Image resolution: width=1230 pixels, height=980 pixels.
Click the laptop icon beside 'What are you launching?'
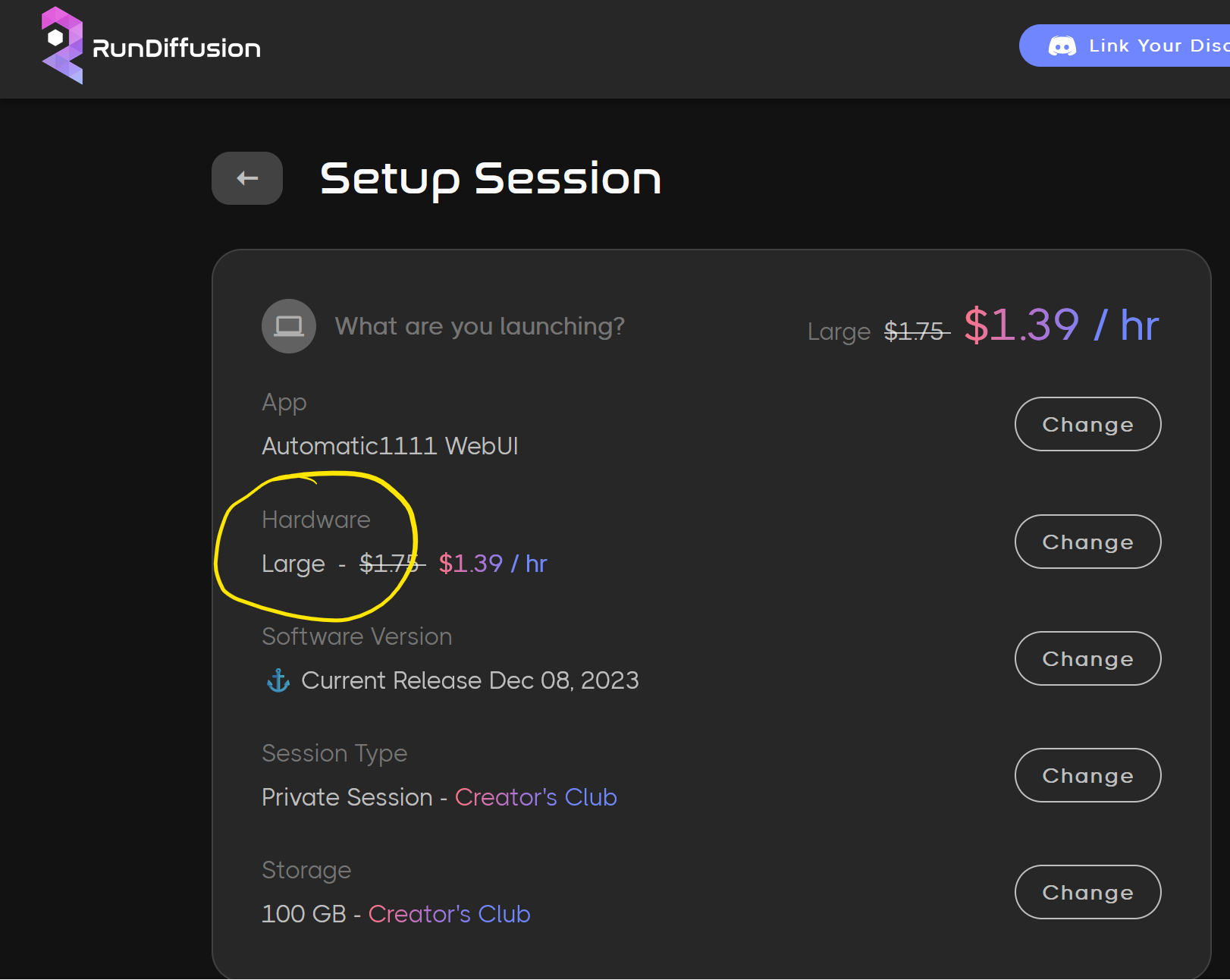[x=289, y=326]
